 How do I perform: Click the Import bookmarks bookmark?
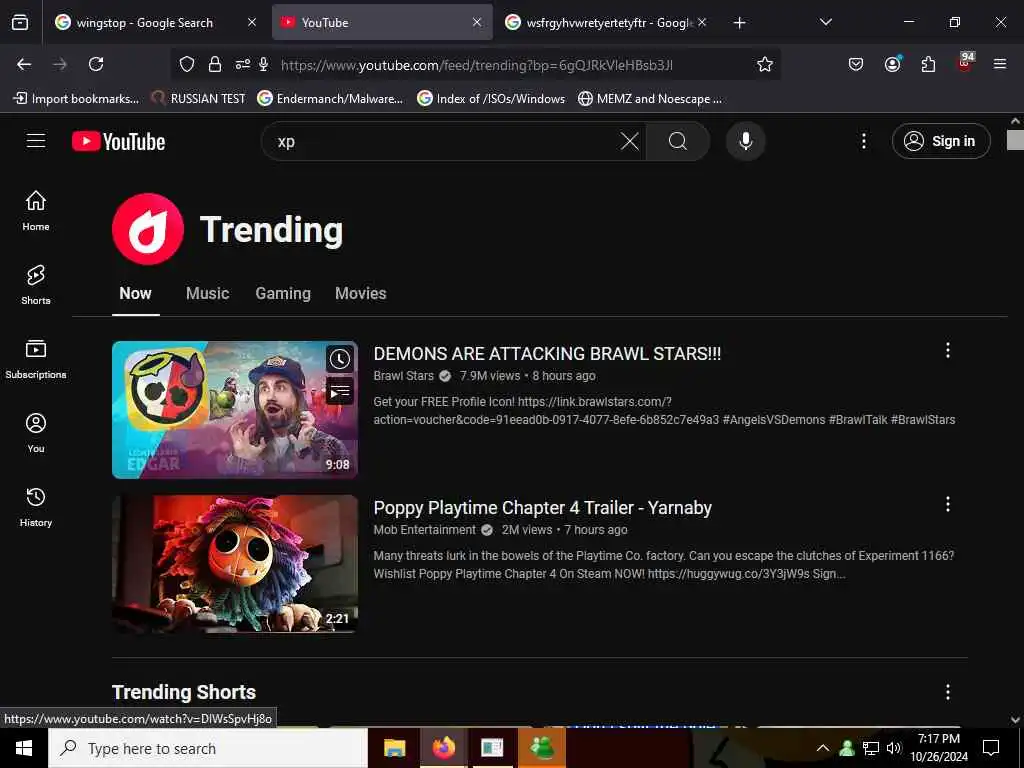pyautogui.click(x=76, y=99)
